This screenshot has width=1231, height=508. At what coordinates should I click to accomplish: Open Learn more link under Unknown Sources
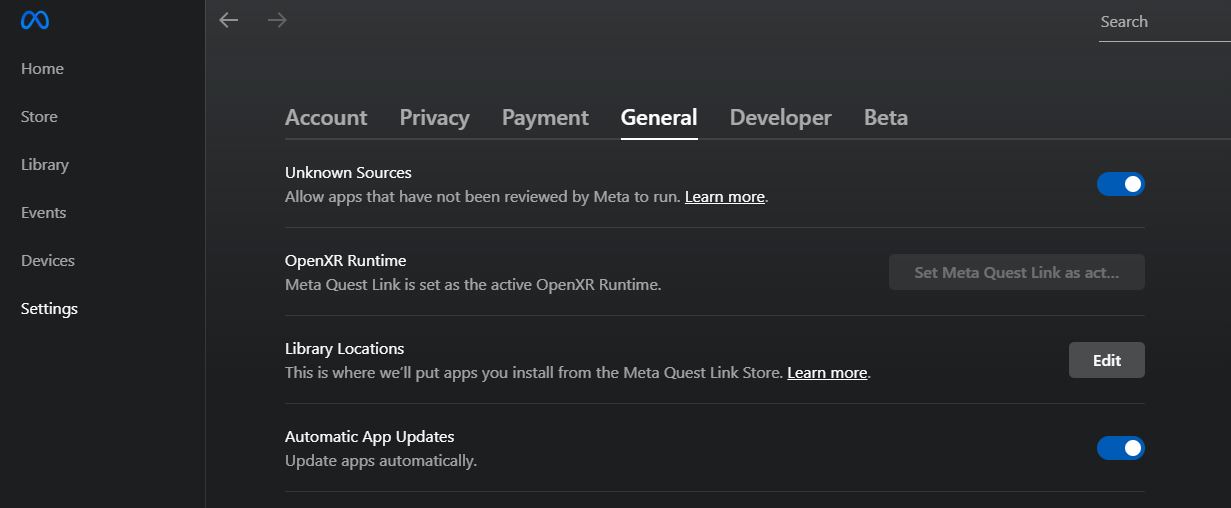[724, 197]
